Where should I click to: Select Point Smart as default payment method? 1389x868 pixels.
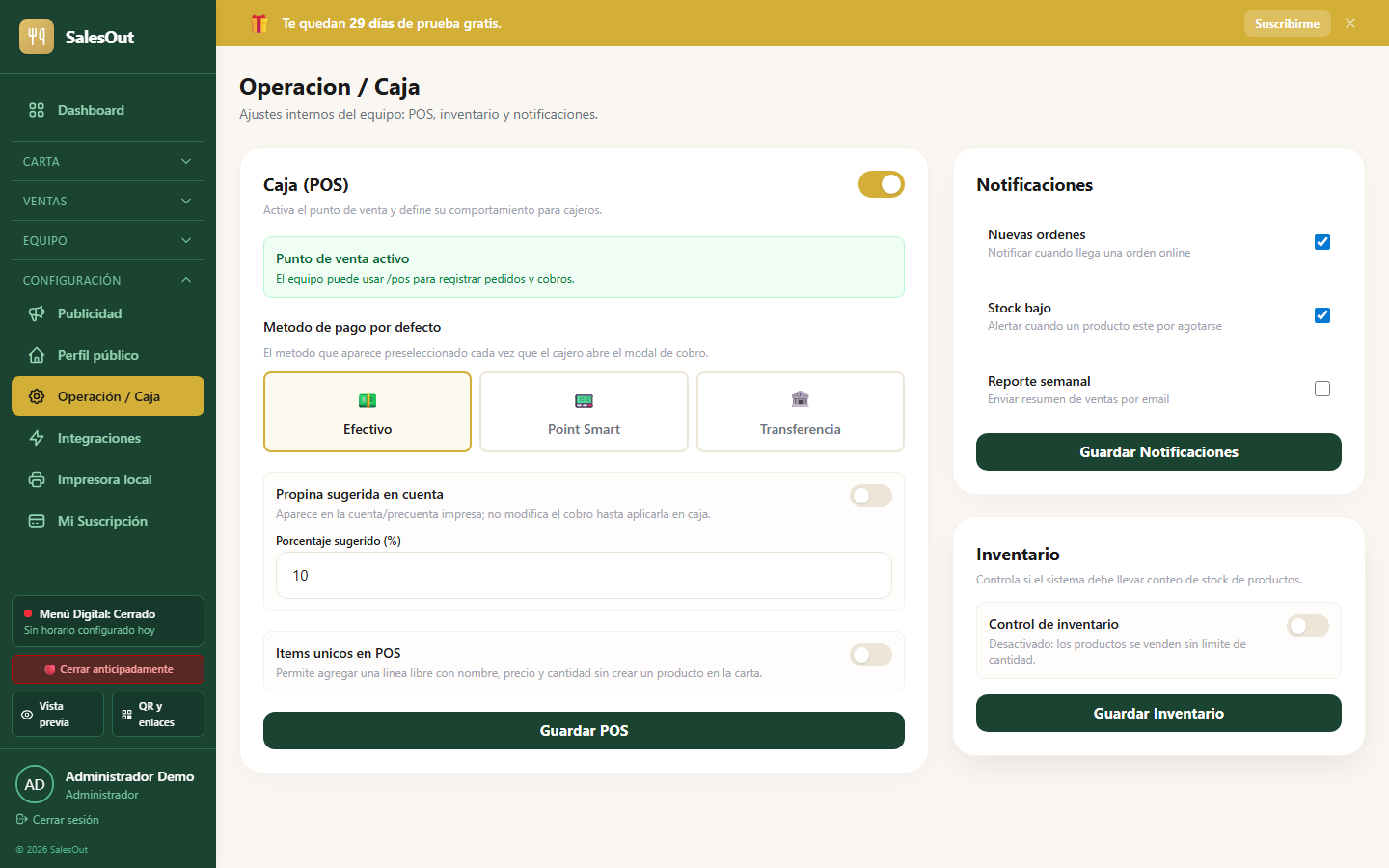584,412
